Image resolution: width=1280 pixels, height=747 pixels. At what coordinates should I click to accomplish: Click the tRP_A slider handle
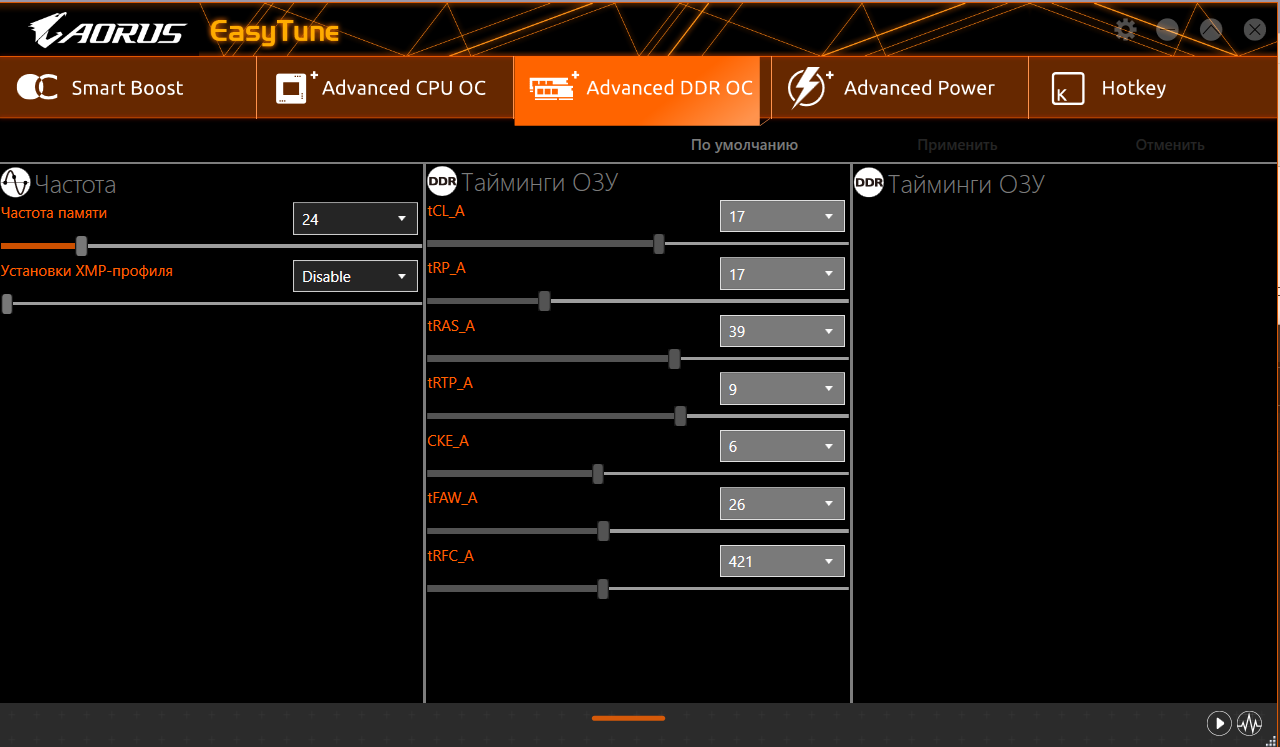click(x=544, y=301)
